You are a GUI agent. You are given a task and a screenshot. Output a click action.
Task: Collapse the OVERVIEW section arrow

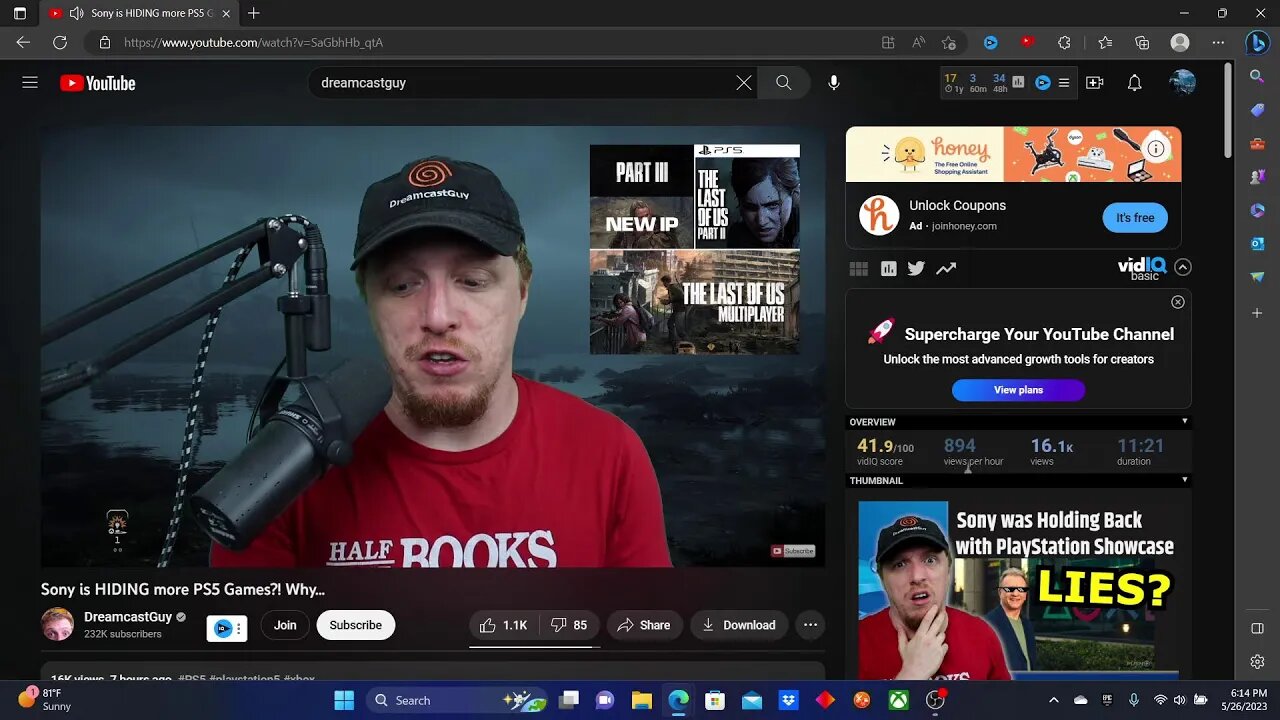(1185, 422)
